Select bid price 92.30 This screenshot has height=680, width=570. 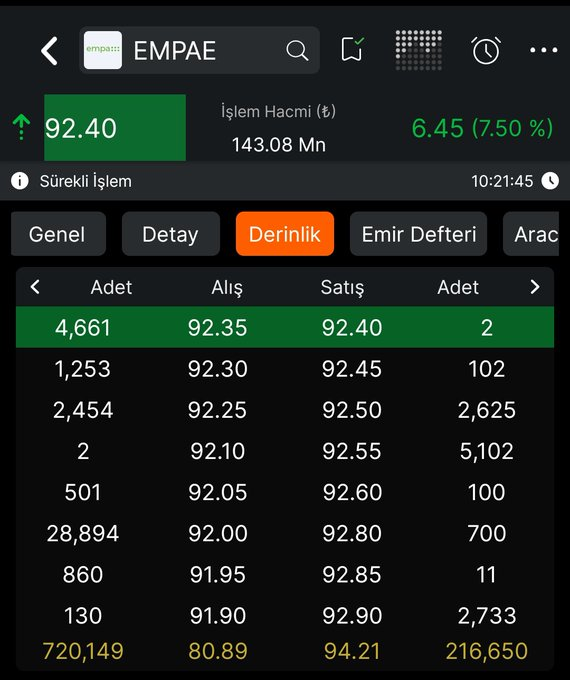217,369
